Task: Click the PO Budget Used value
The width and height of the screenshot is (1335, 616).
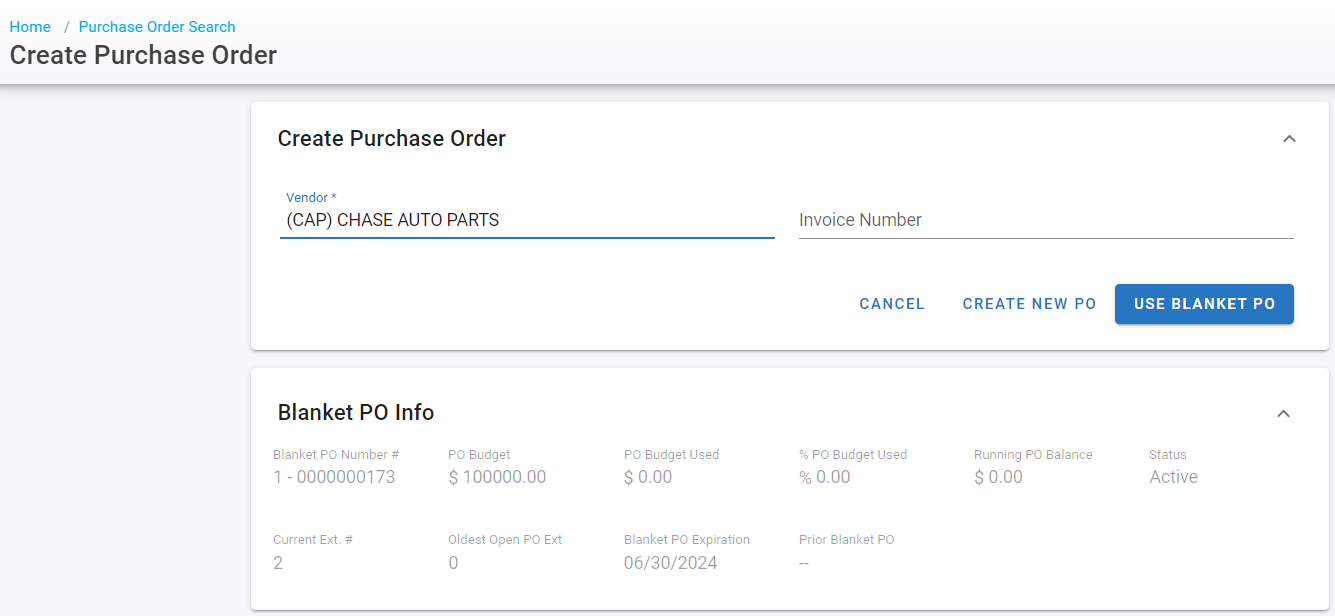Action: [648, 477]
